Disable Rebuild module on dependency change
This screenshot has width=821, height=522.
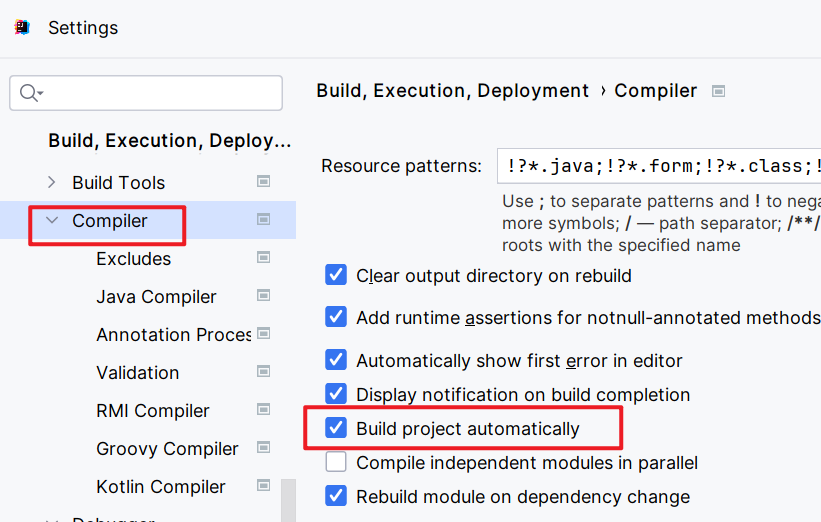[x=337, y=496]
